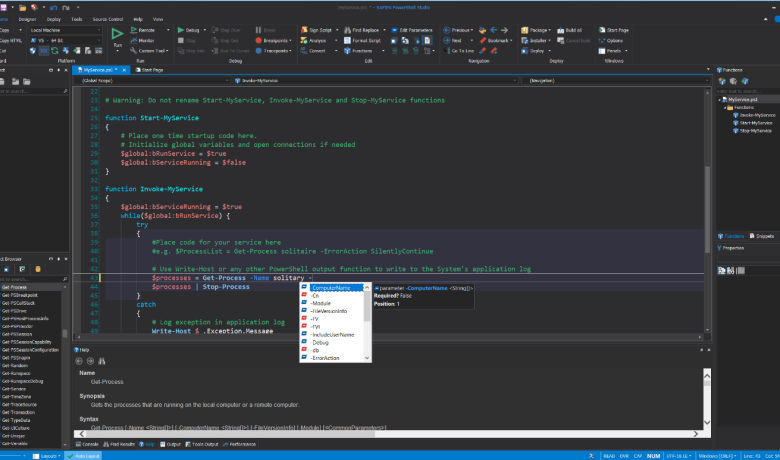Open the Monitor tool
Screen dimensions: 780x460
tap(143, 40)
